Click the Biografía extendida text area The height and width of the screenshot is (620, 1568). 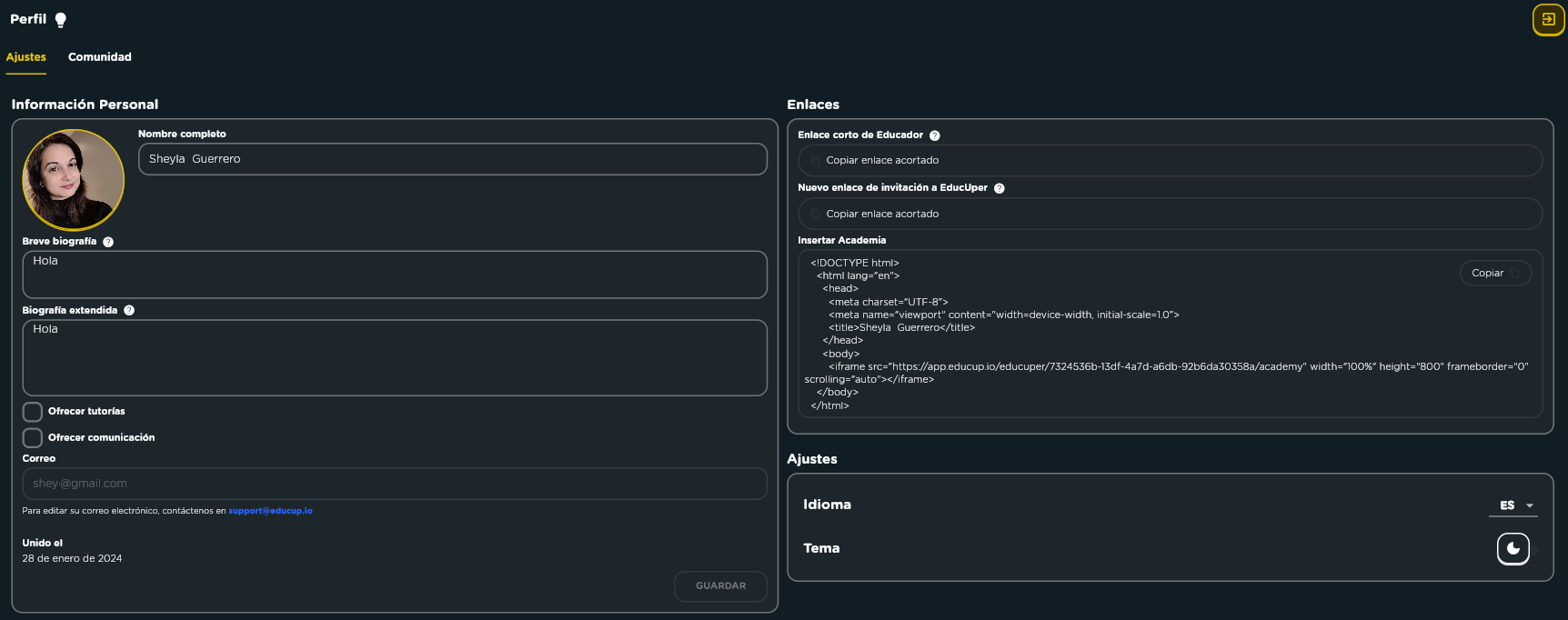[x=395, y=357]
